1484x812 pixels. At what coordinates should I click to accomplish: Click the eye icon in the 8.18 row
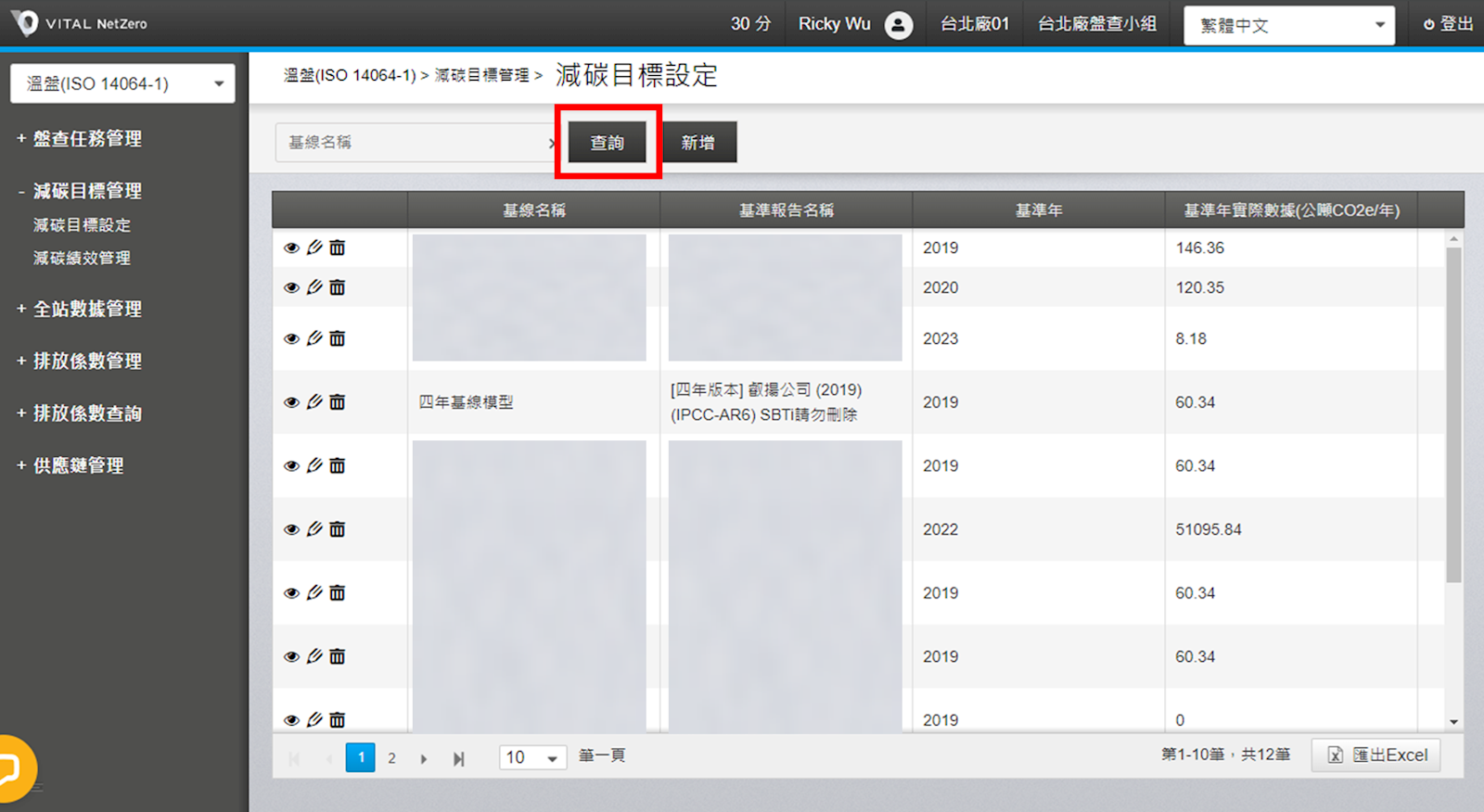[291, 338]
